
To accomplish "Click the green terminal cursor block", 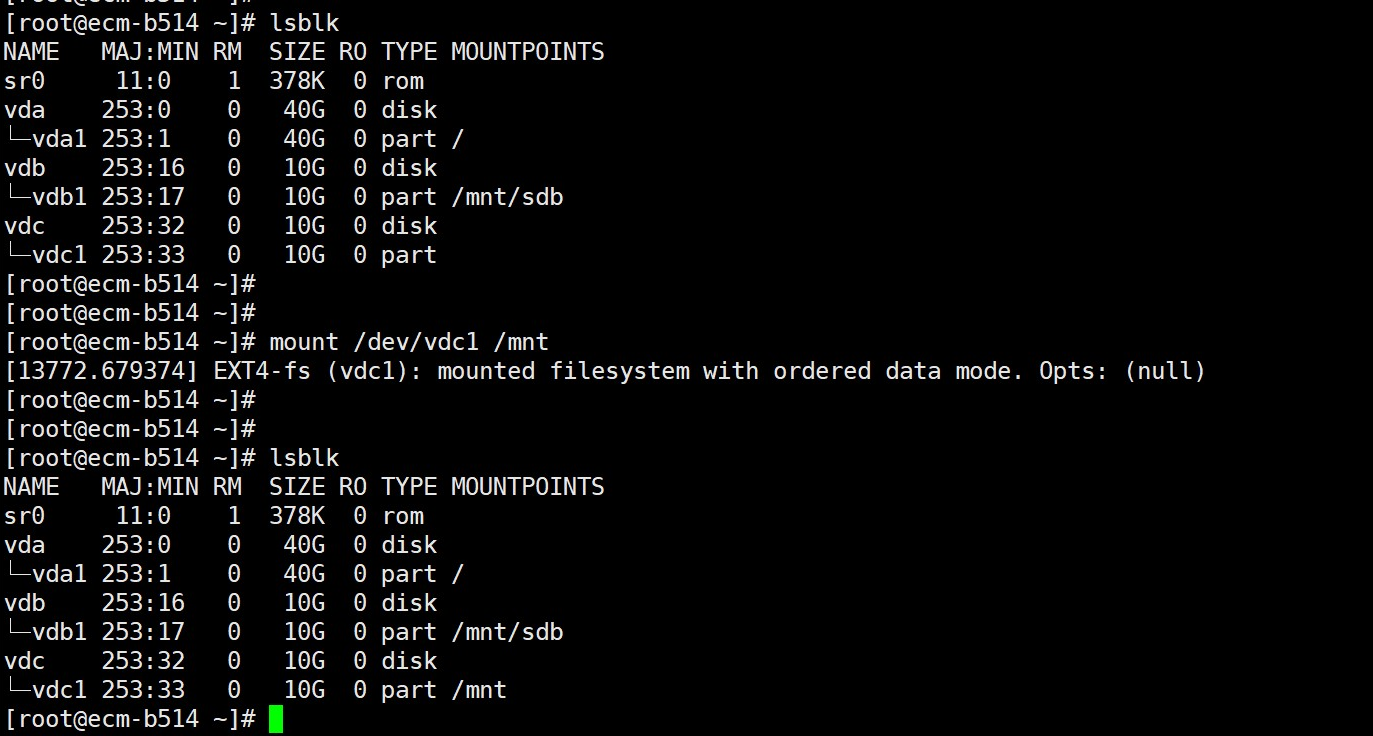I will point(276,719).
